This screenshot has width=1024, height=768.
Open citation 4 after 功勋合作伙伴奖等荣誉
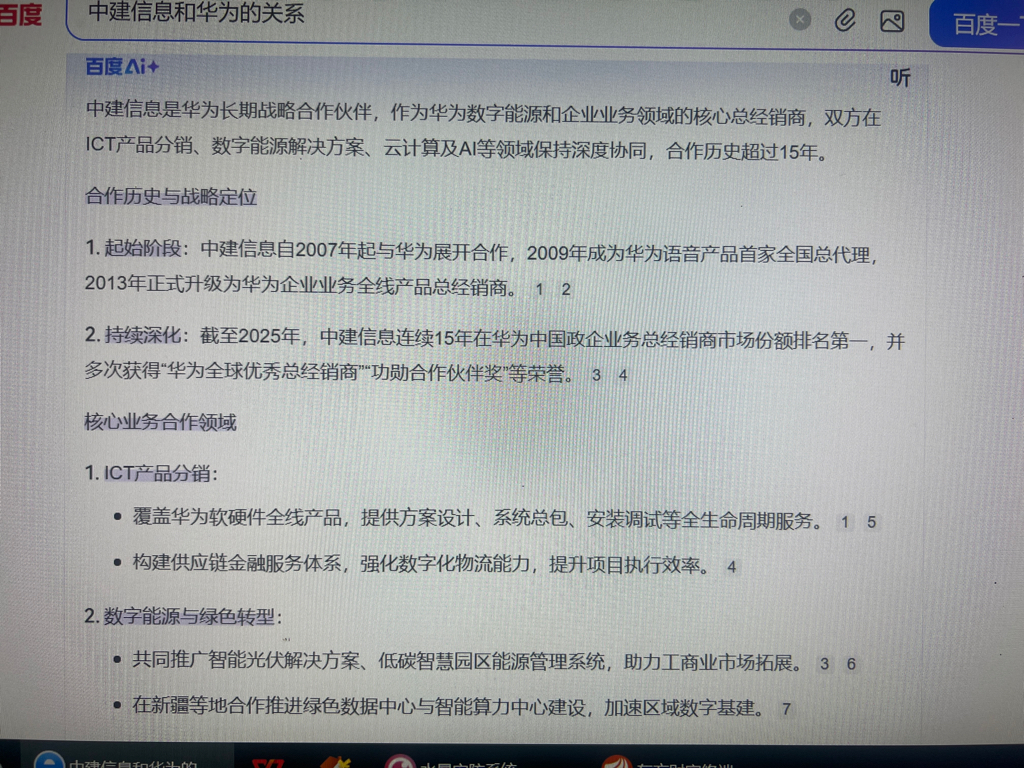pos(623,376)
